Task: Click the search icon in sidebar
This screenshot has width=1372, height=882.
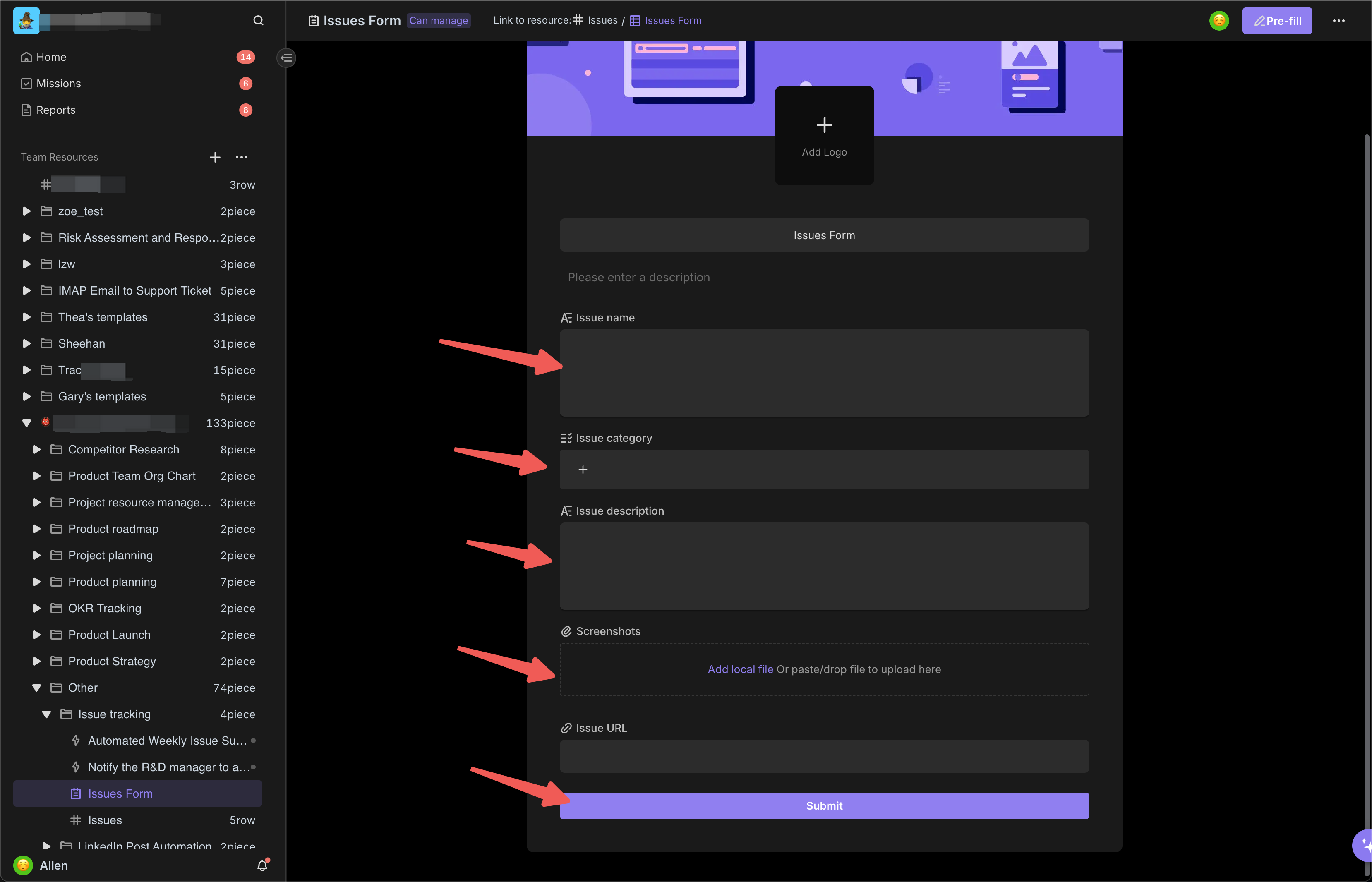Action: 258,20
